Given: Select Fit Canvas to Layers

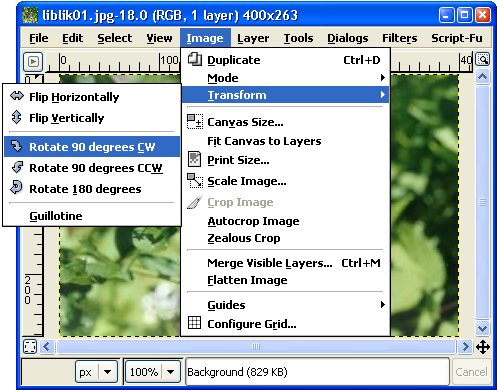Looking at the screenshot, I should click(285, 141).
